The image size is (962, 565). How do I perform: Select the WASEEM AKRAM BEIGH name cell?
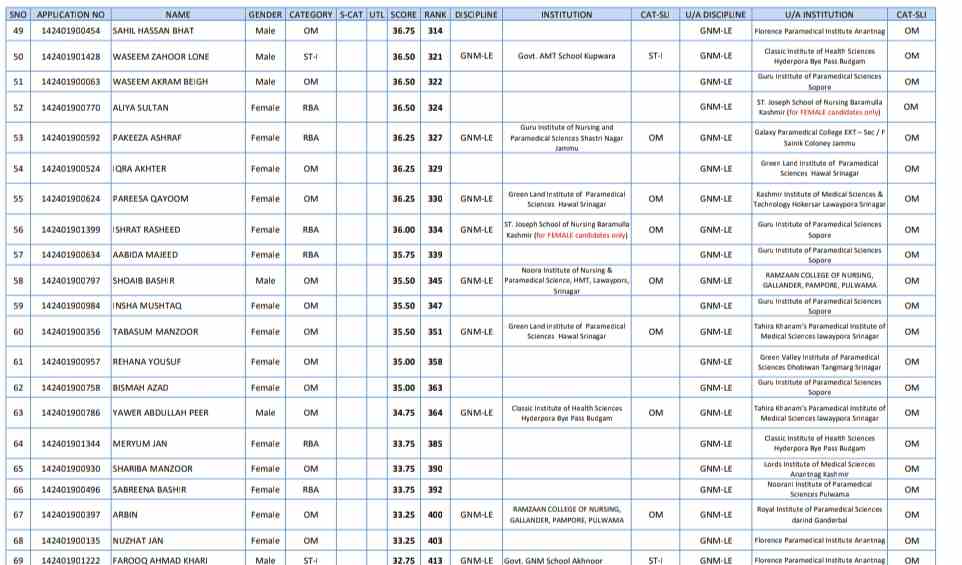click(160, 82)
